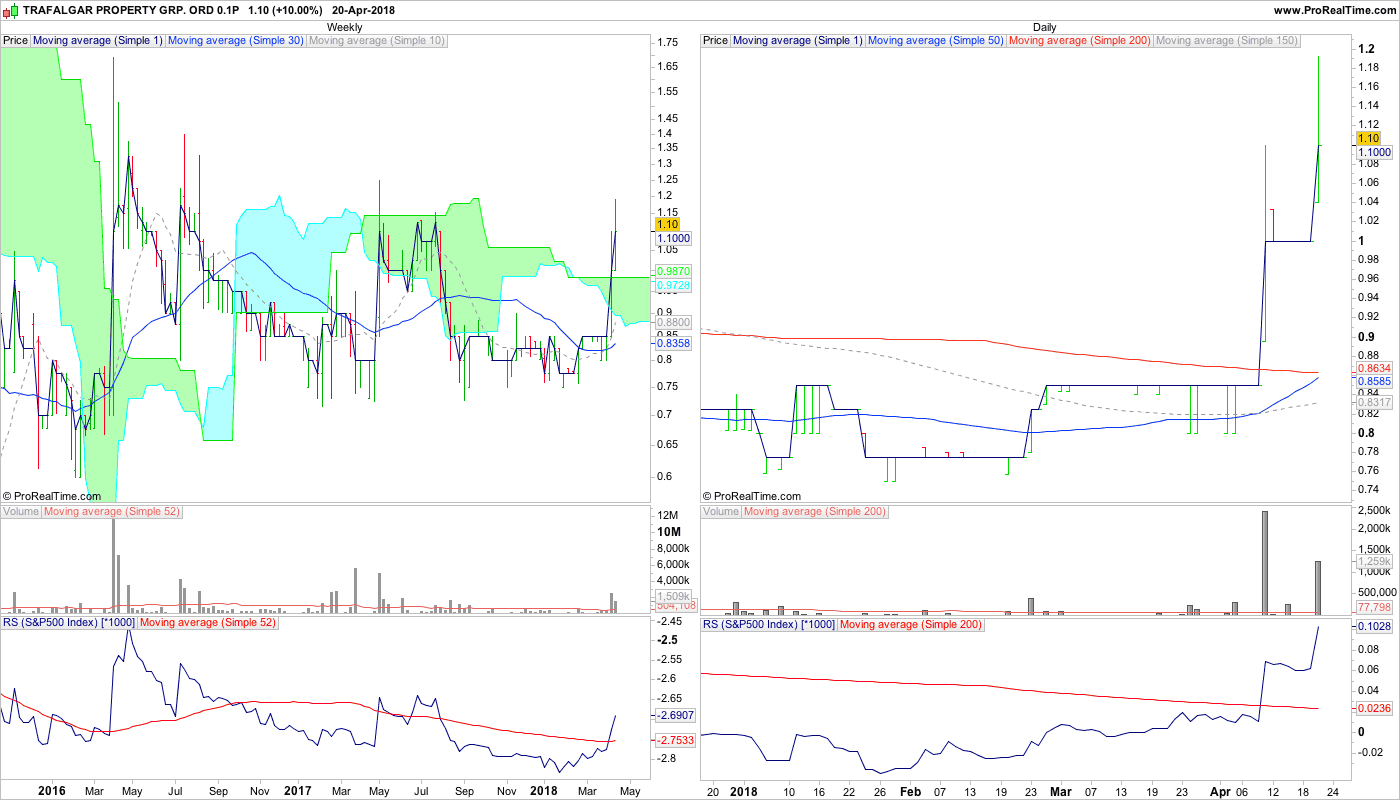This screenshot has height=800, width=1400.
Task: Click the blue 0.8358 value tag
Action: (674, 343)
